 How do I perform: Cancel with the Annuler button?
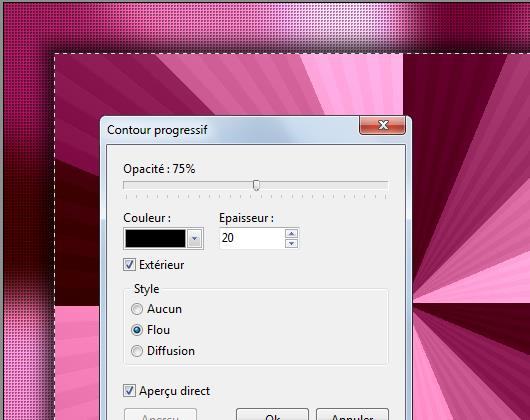tap(352, 415)
